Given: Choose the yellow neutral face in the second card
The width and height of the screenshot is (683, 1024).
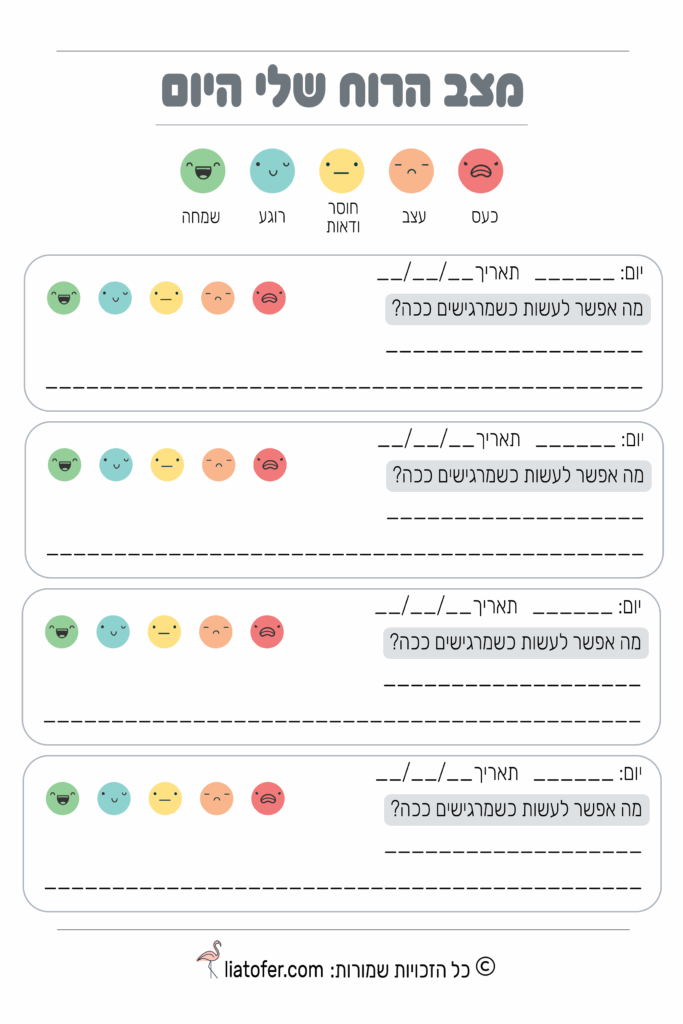Looking at the screenshot, I should click(x=167, y=465).
